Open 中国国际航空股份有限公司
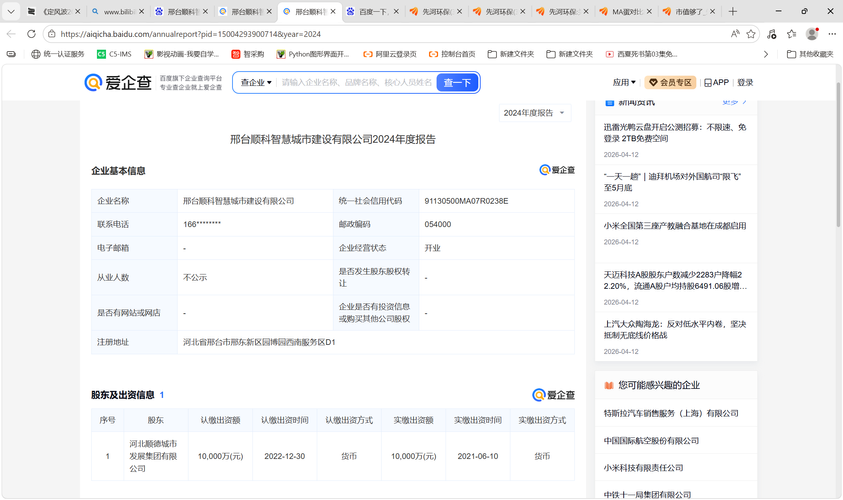The image size is (843, 500). [651, 441]
